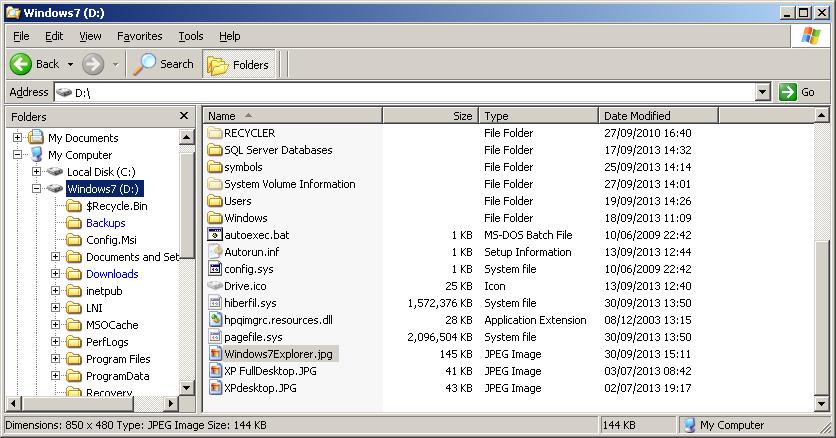Screen dimensions: 836x438
Task: Expand the Downloads folder node
Action: point(55,273)
